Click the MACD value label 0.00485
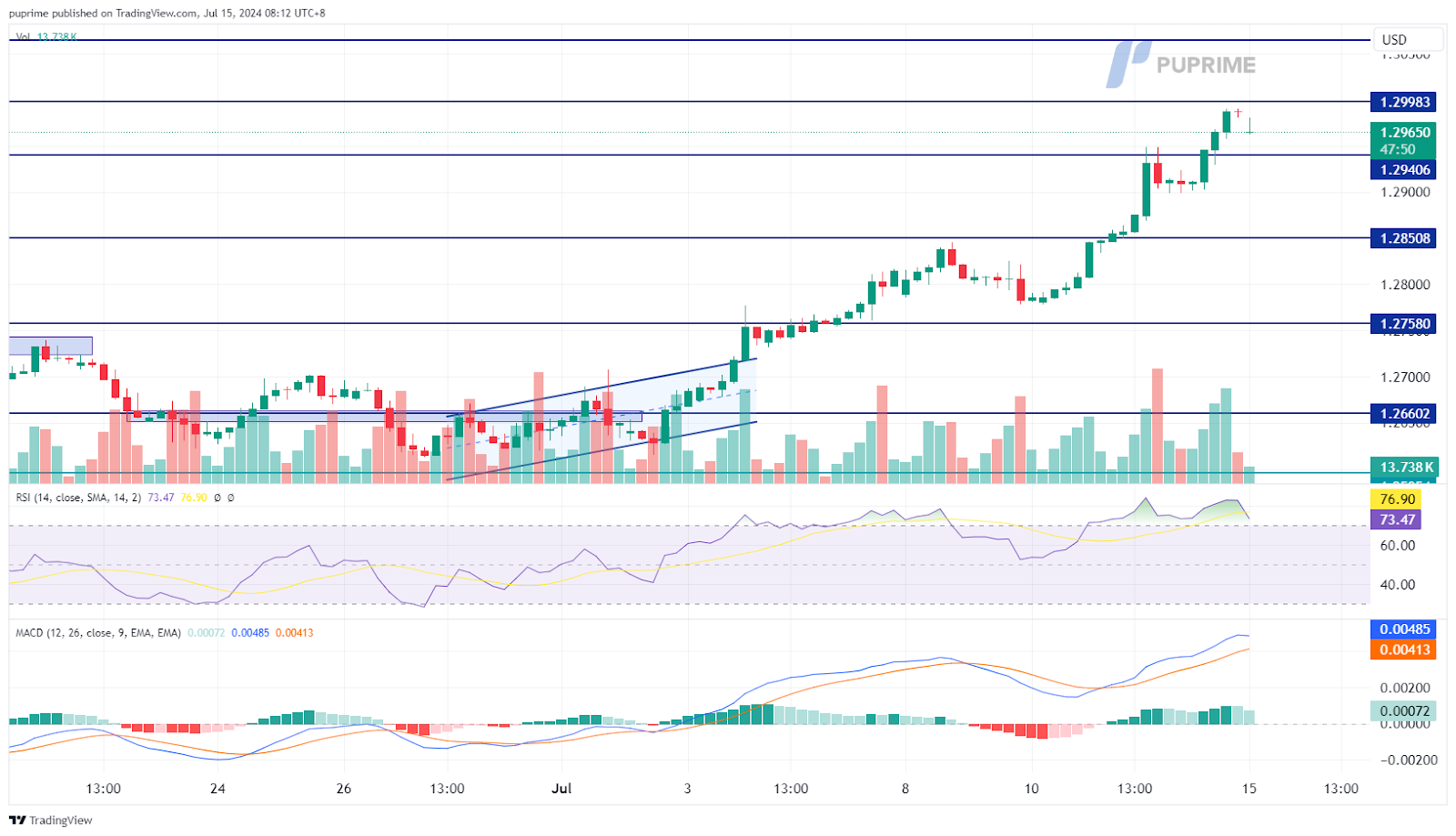Image resolution: width=1456 pixels, height=836 pixels. 1403,629
